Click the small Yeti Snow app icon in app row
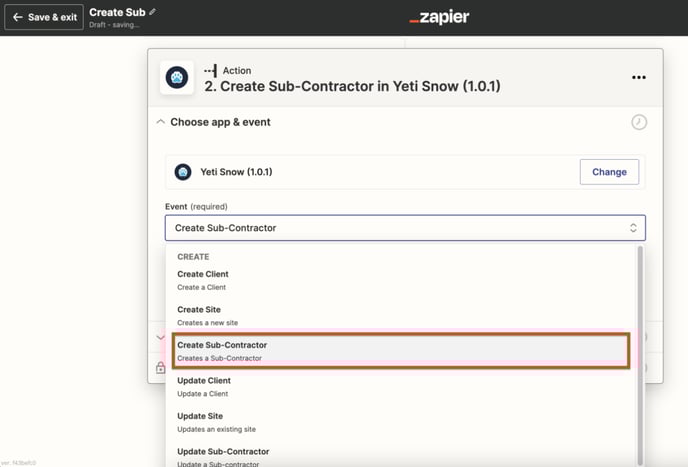 tap(183, 172)
